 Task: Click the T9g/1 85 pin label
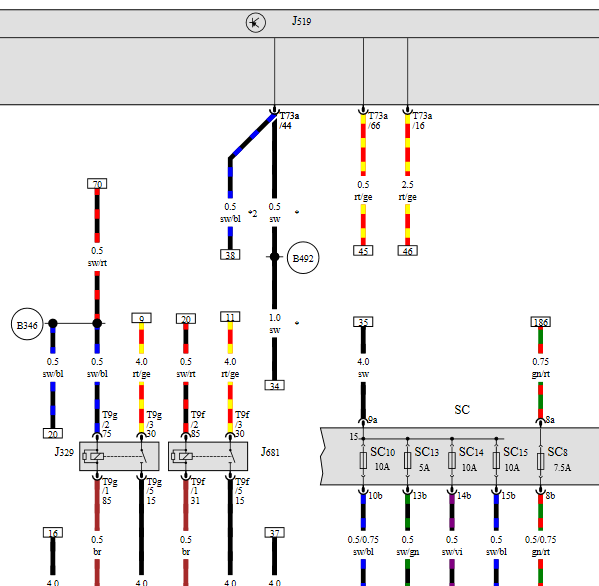pyautogui.click(x=110, y=491)
